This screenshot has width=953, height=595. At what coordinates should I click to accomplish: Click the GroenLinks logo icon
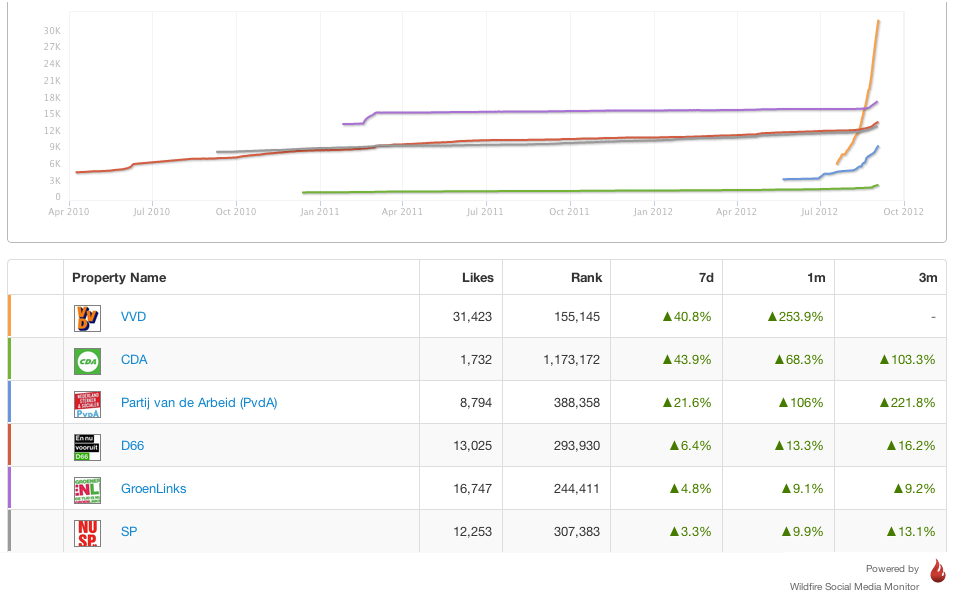click(x=88, y=490)
